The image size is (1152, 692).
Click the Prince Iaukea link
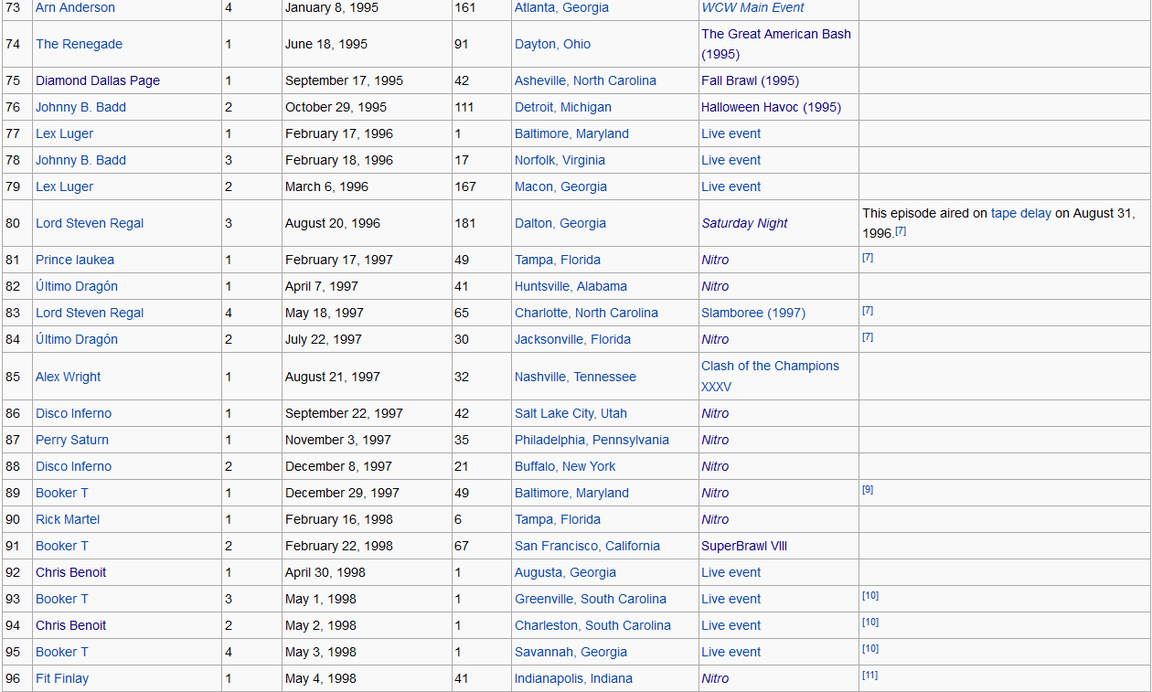75,260
